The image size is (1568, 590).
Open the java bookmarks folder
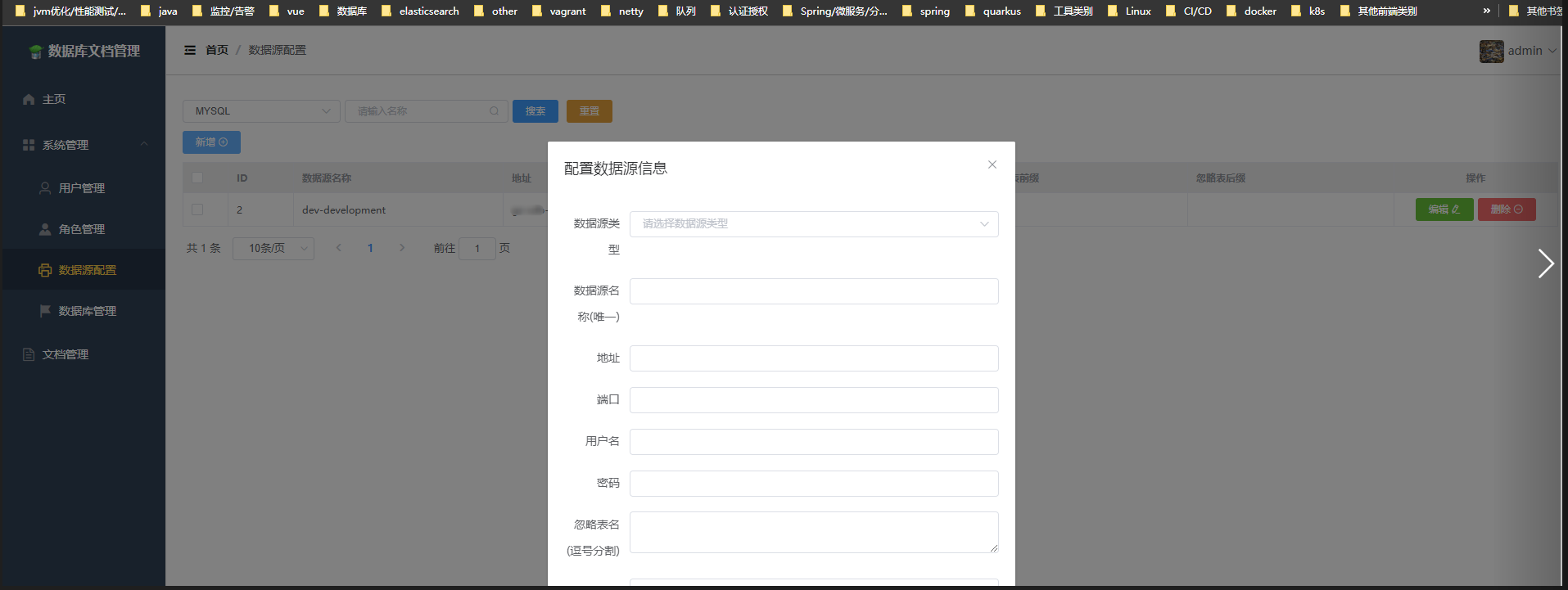point(159,11)
